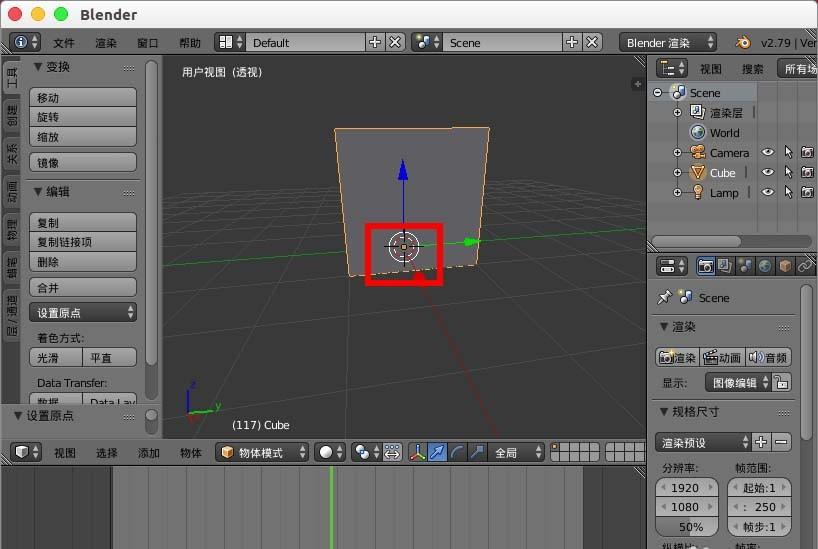Open the 3D view 选择 menu
Viewport: 818px width, 549px height.
[x=107, y=452]
